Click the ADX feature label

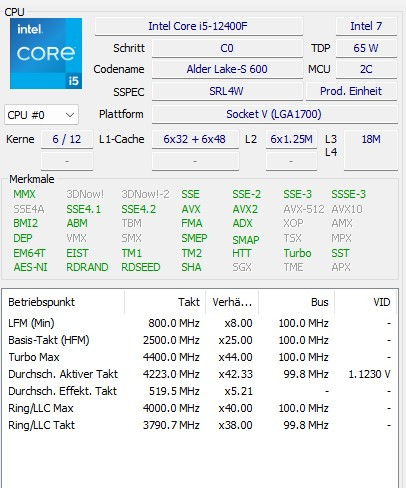(x=242, y=223)
